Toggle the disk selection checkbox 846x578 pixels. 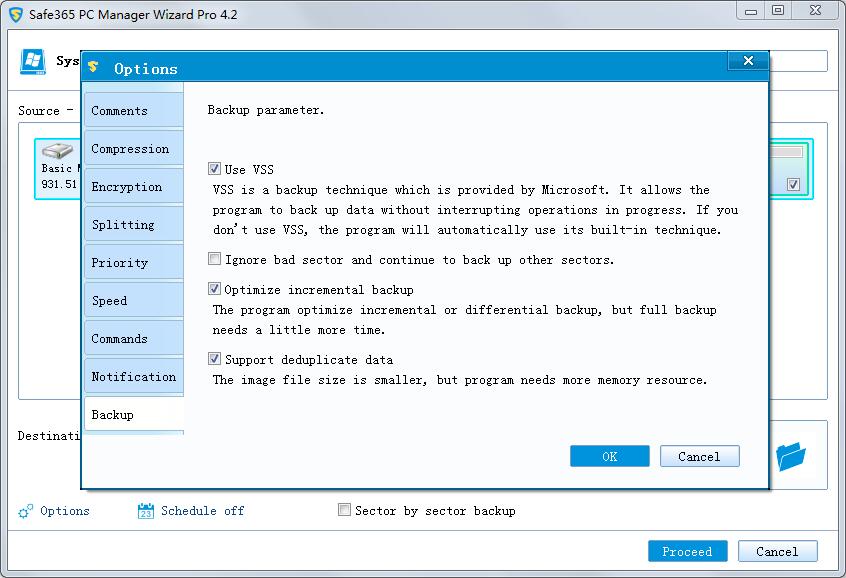tap(793, 184)
